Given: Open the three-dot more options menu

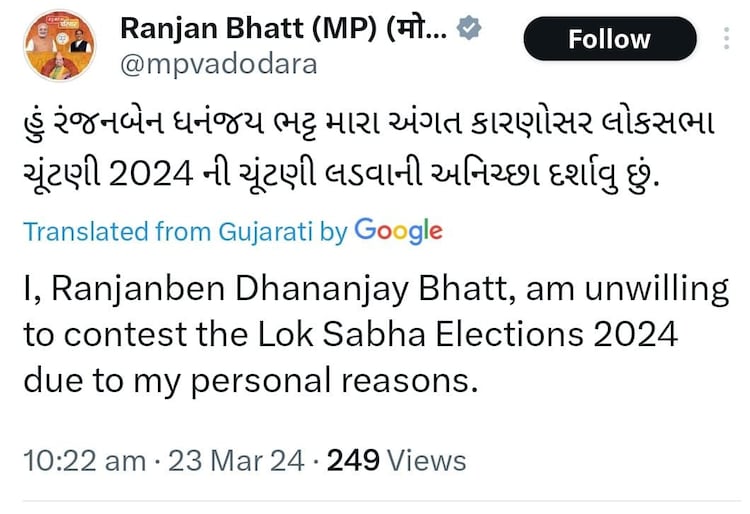Looking at the screenshot, I should tap(727, 40).
